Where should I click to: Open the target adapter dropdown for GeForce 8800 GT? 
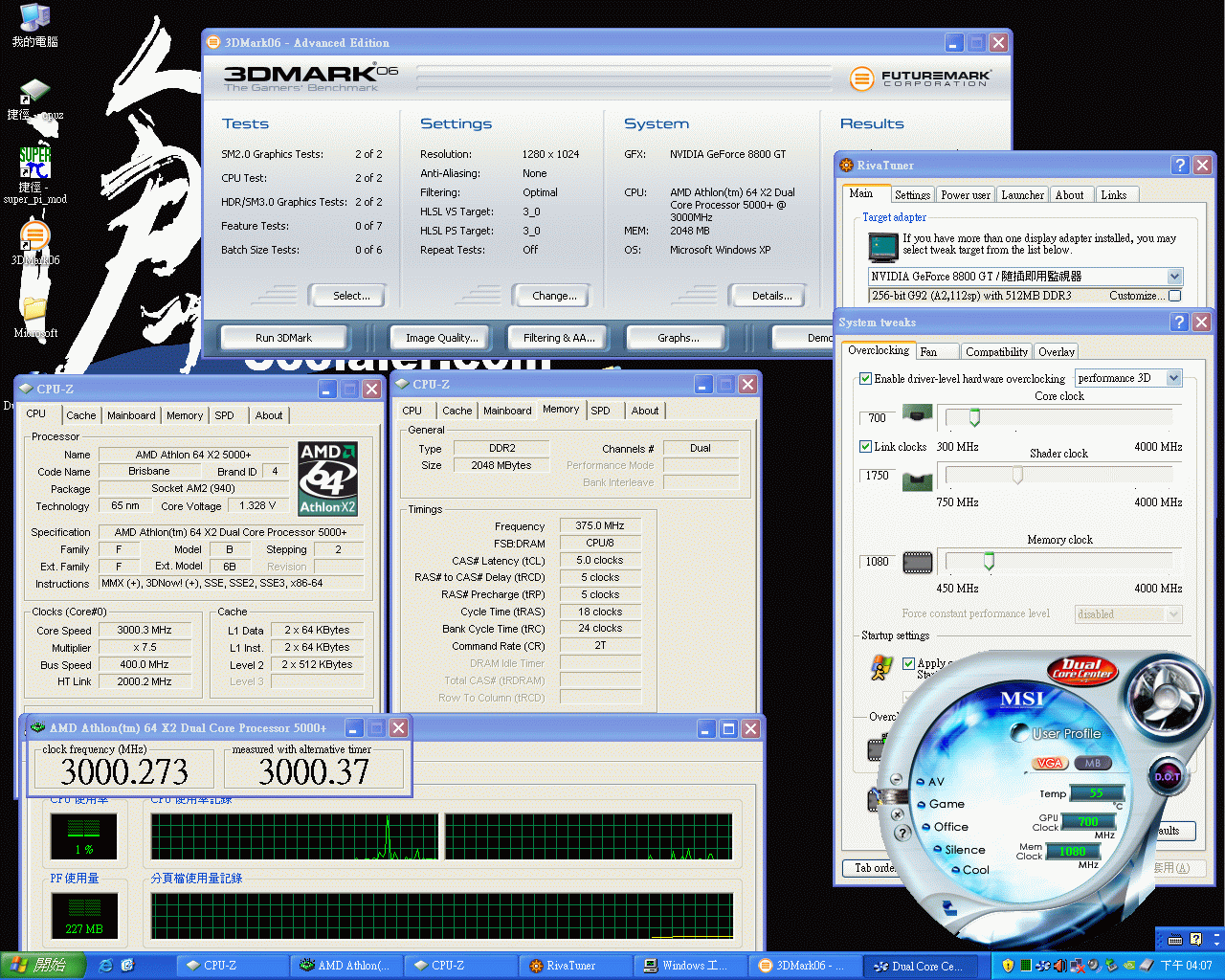(x=1174, y=277)
